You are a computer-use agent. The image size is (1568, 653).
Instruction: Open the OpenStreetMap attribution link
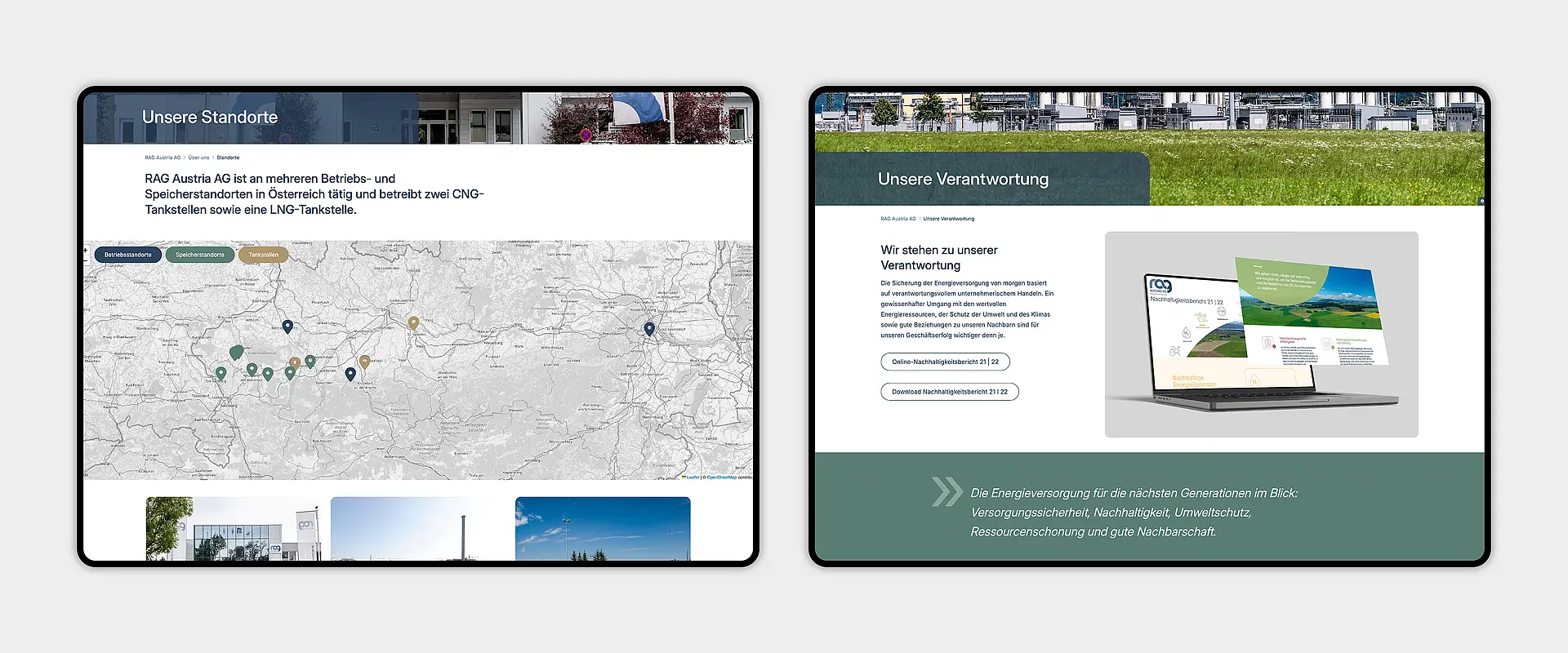tap(721, 478)
